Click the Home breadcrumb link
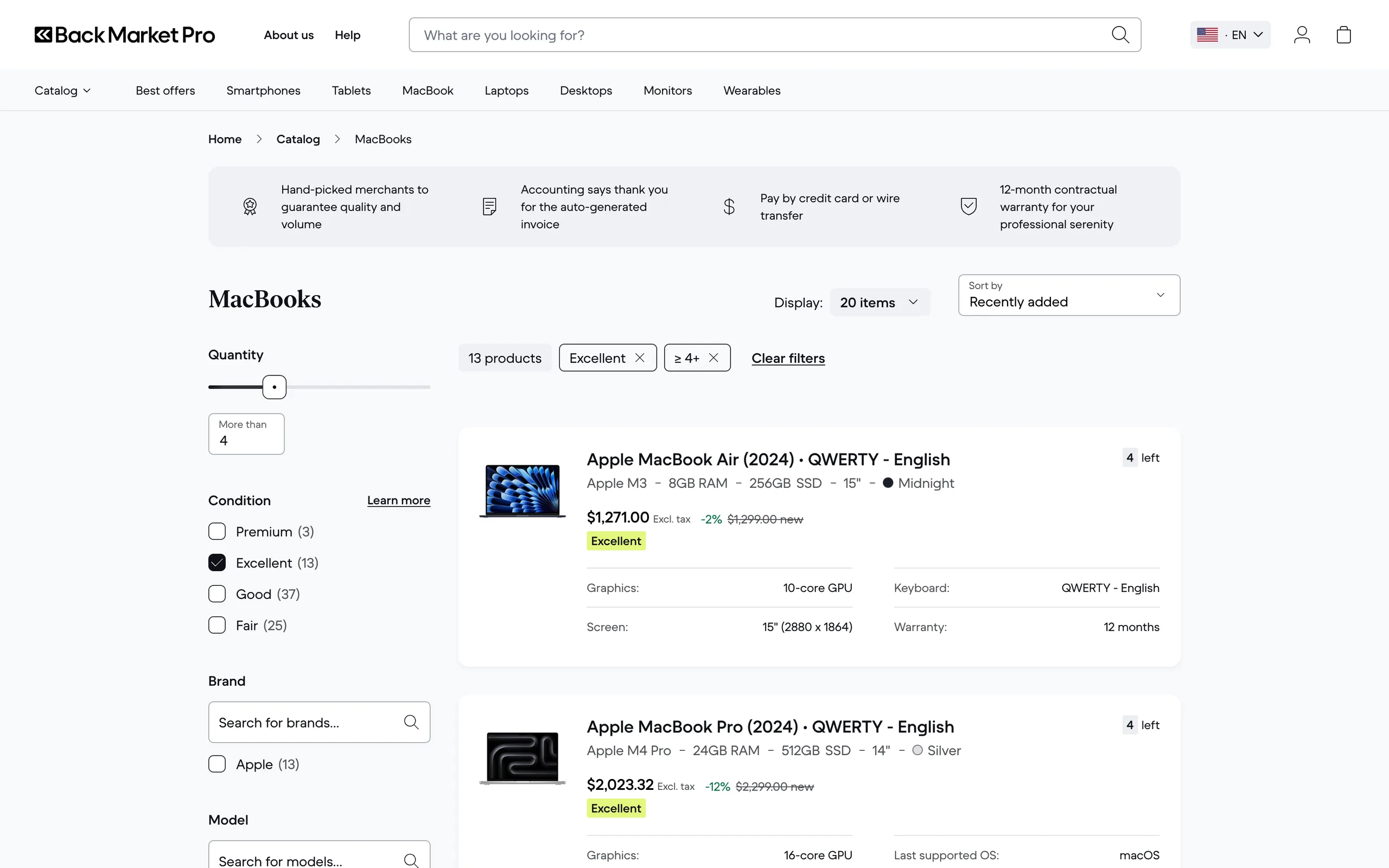The height and width of the screenshot is (868, 1389). [x=225, y=139]
